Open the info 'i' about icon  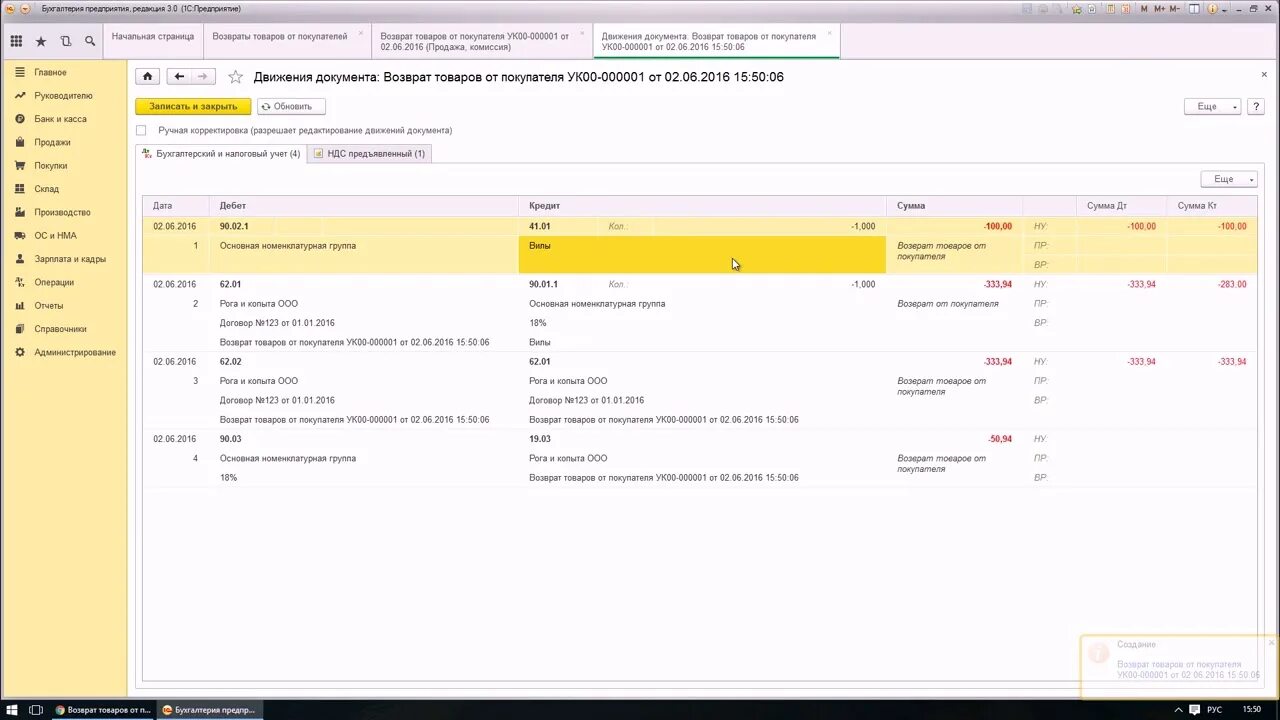(1212, 9)
